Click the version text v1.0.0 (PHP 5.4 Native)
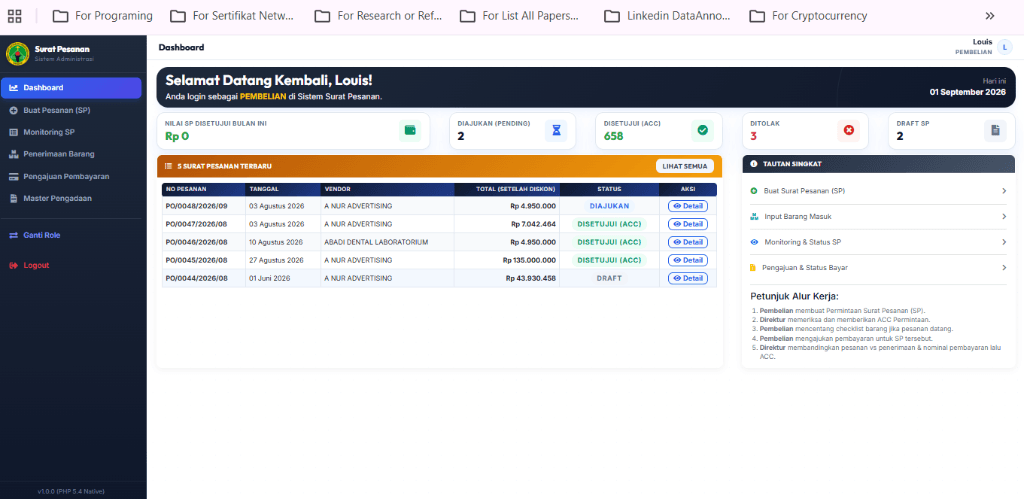Screen dimensions: 1024x499 [71, 491]
